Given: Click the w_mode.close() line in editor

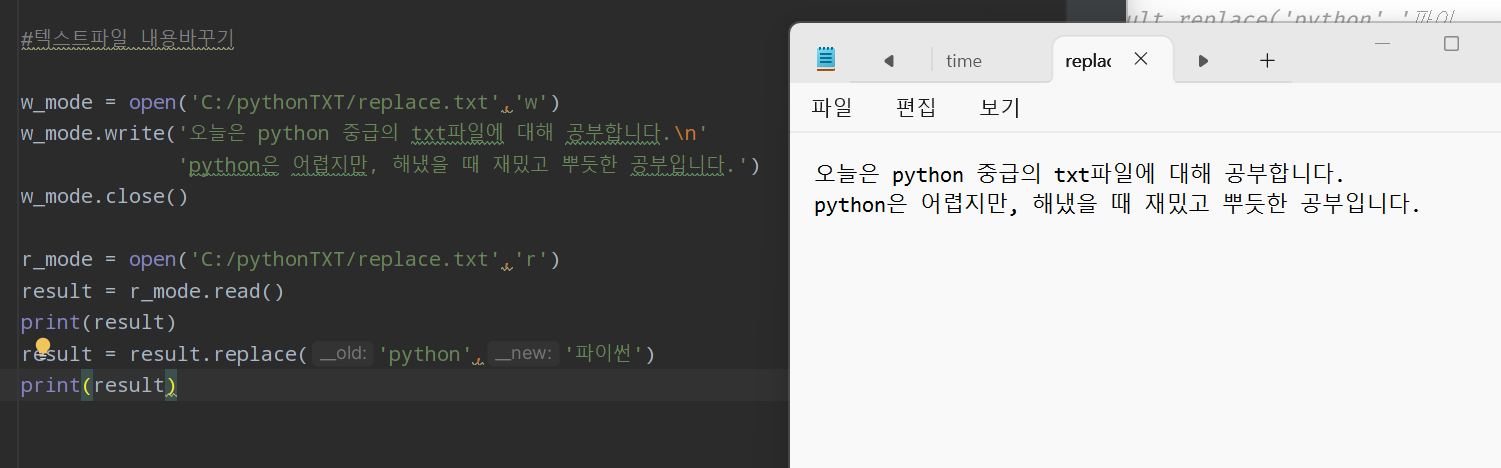Looking at the screenshot, I should (x=104, y=196).
